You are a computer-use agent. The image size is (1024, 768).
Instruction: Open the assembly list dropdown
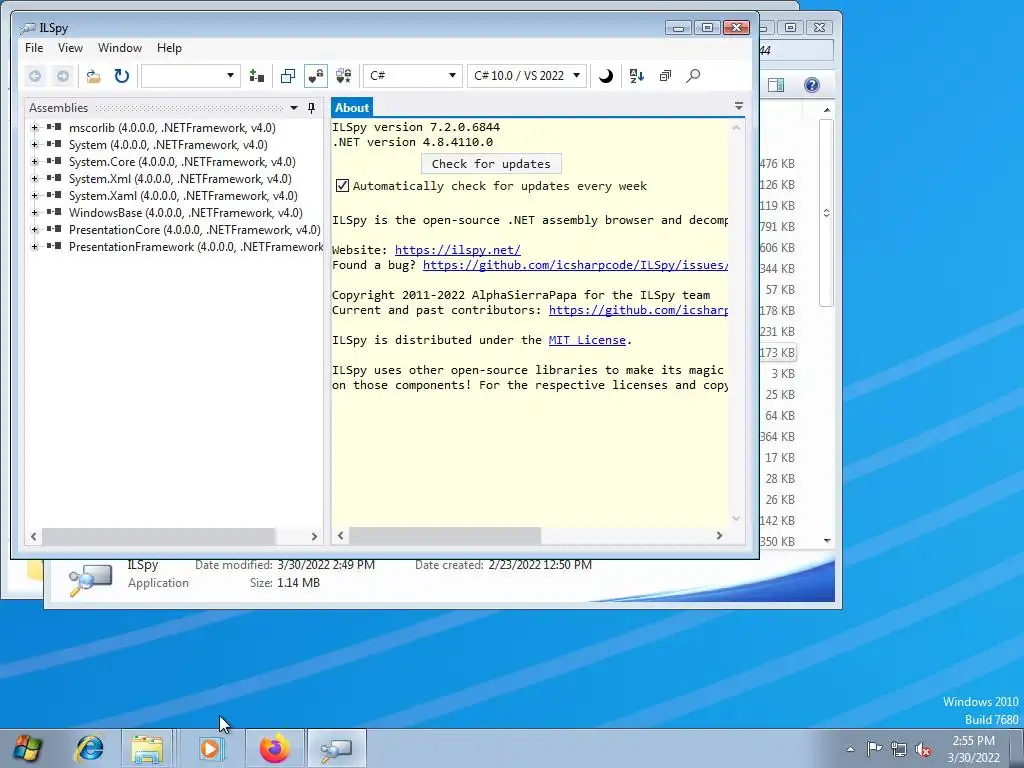click(x=191, y=76)
